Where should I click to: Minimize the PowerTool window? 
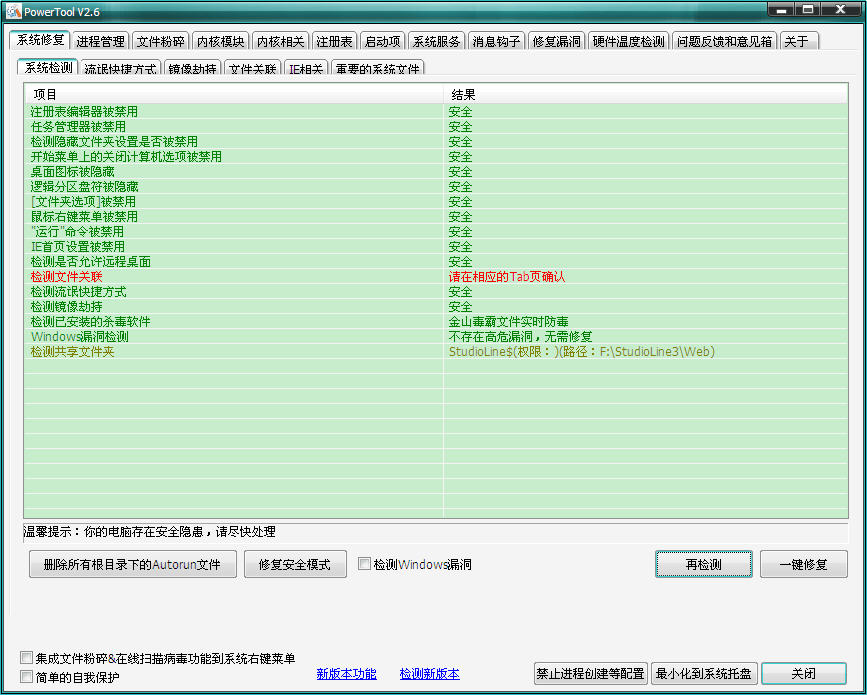coord(781,9)
